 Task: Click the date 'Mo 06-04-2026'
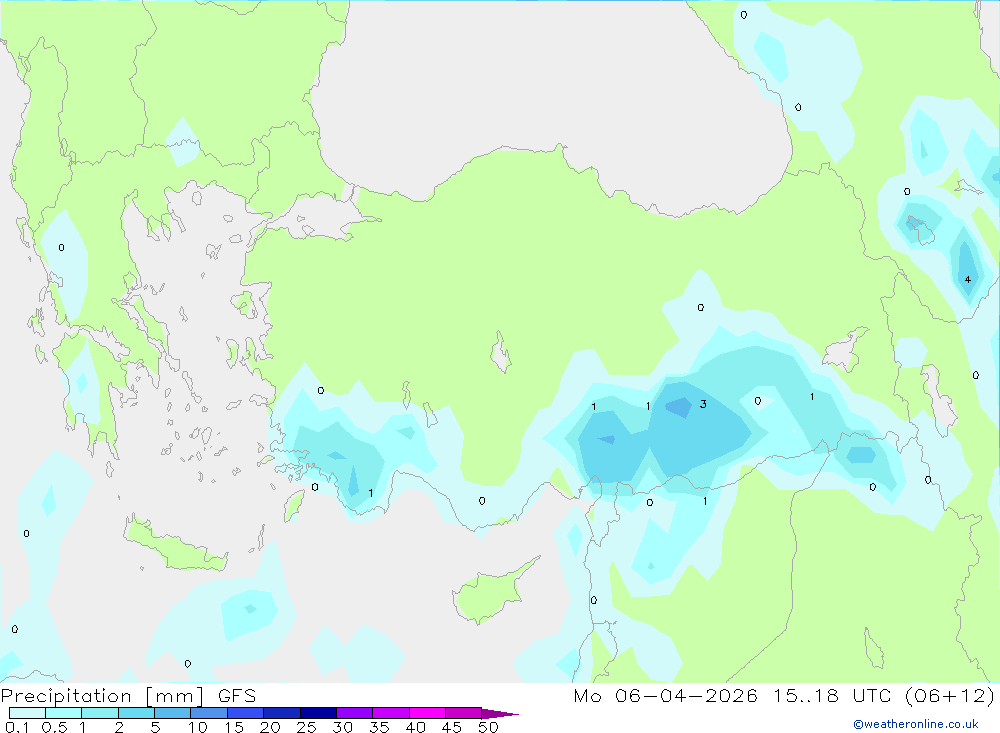pyautogui.click(x=666, y=696)
